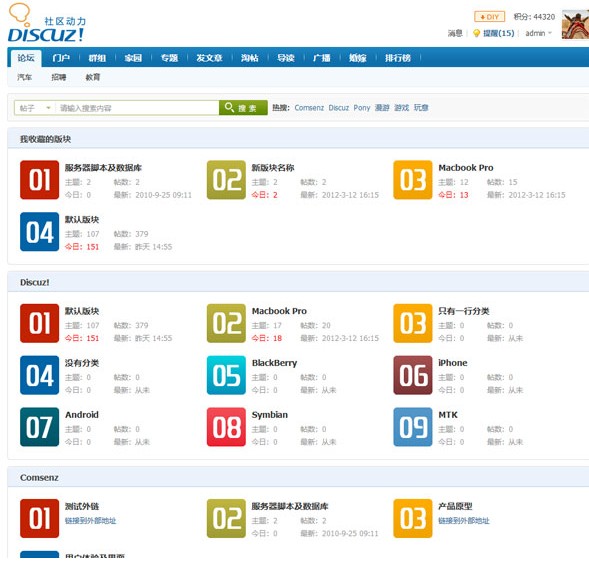This screenshot has width=589, height=578.
Task: Switch to the 门户 navigation tab
Action: pyautogui.click(x=61, y=58)
